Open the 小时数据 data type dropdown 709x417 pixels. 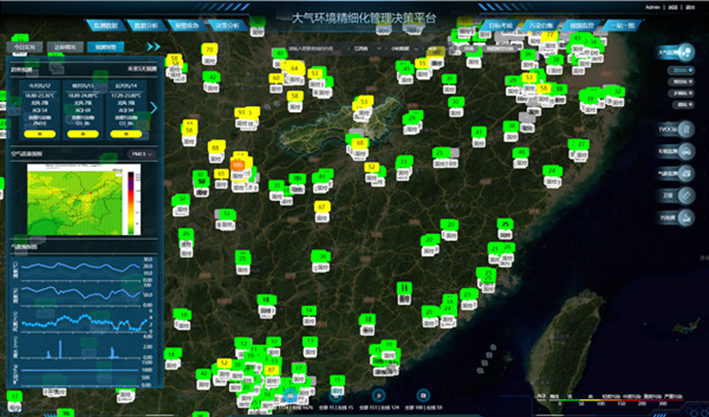pyautogui.click(x=405, y=48)
